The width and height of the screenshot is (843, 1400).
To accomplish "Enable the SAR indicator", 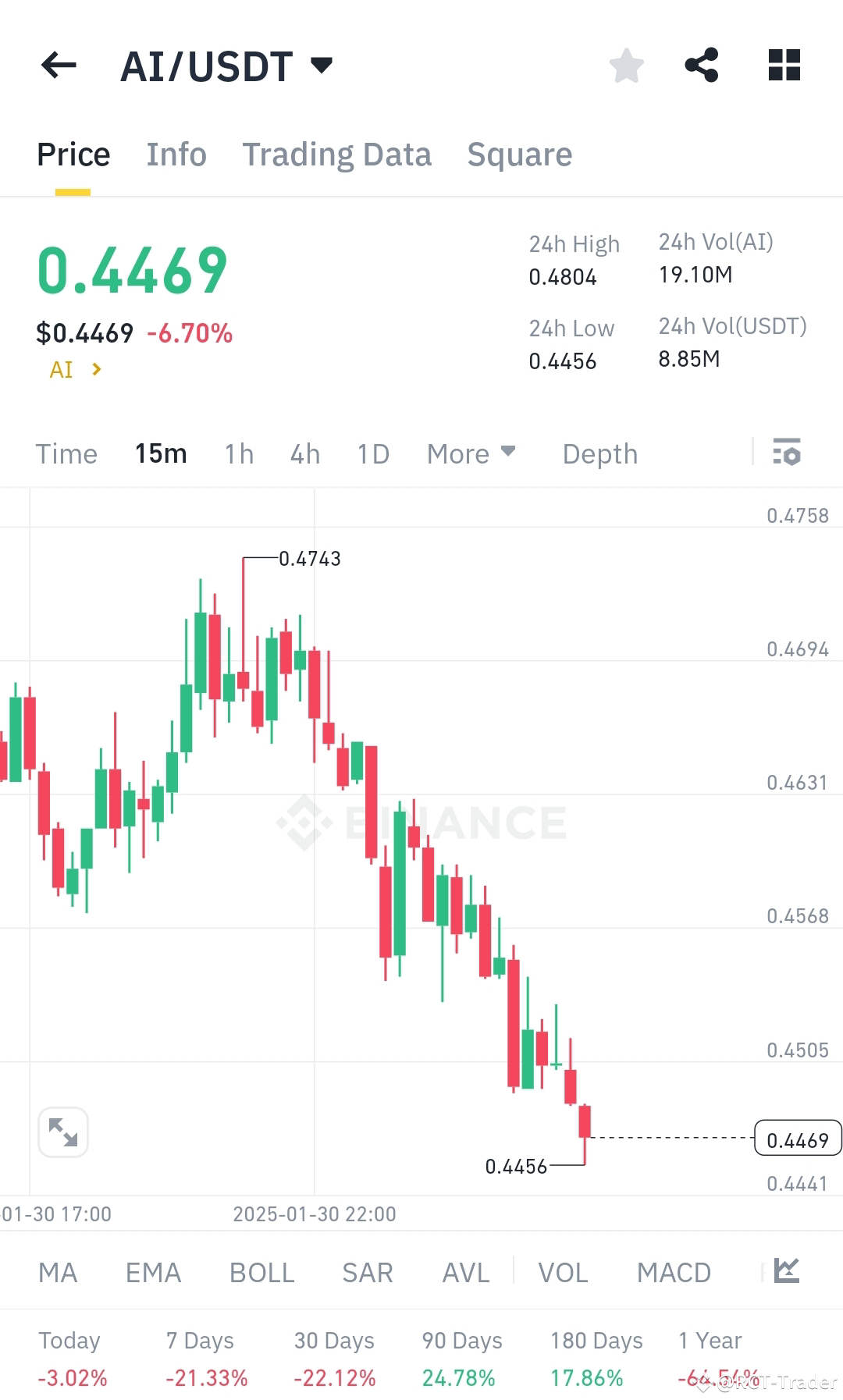I will [x=366, y=1271].
